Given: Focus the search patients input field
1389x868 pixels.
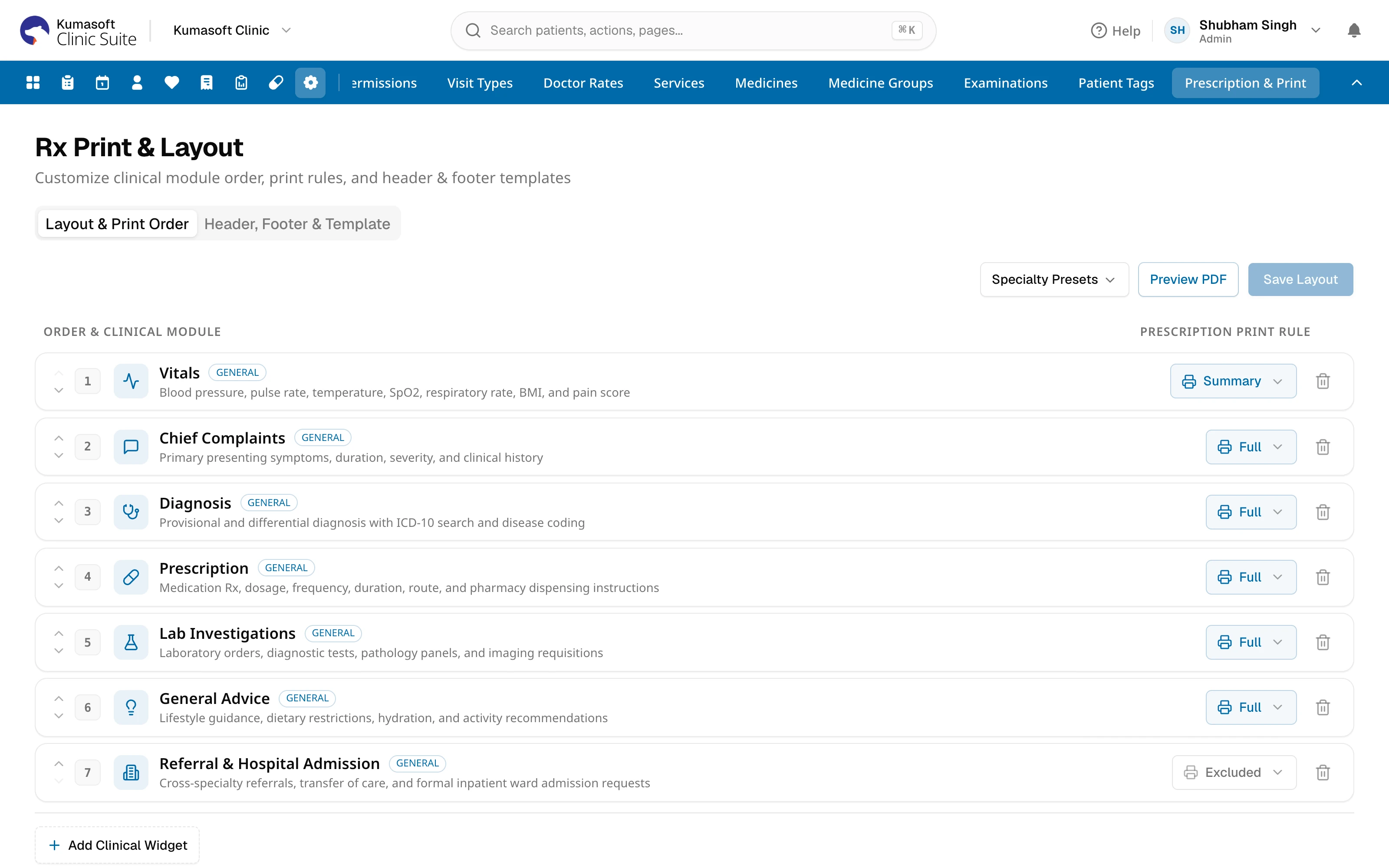Looking at the screenshot, I should click(x=693, y=30).
